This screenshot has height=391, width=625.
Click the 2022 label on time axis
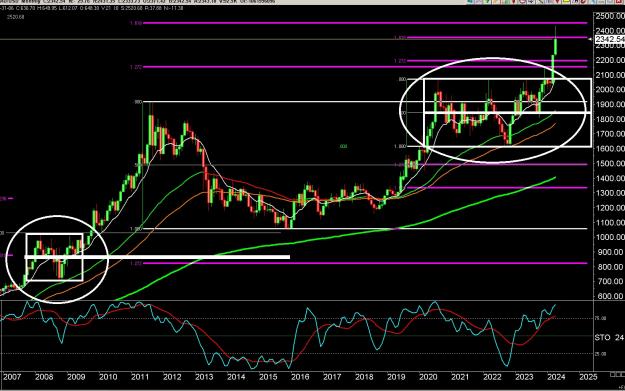click(492, 377)
